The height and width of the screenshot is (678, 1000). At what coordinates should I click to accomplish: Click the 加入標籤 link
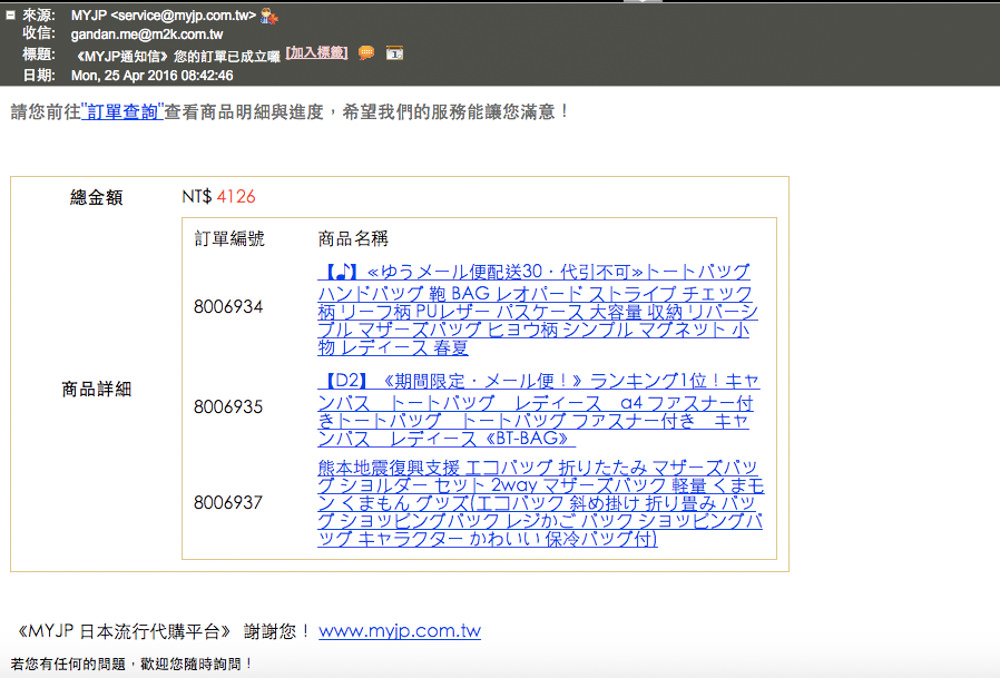316,53
